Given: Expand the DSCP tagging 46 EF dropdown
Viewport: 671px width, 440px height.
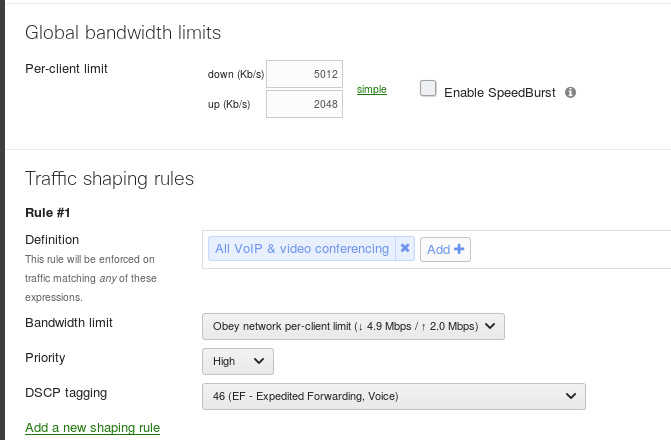Looking at the screenshot, I should click(393, 396).
